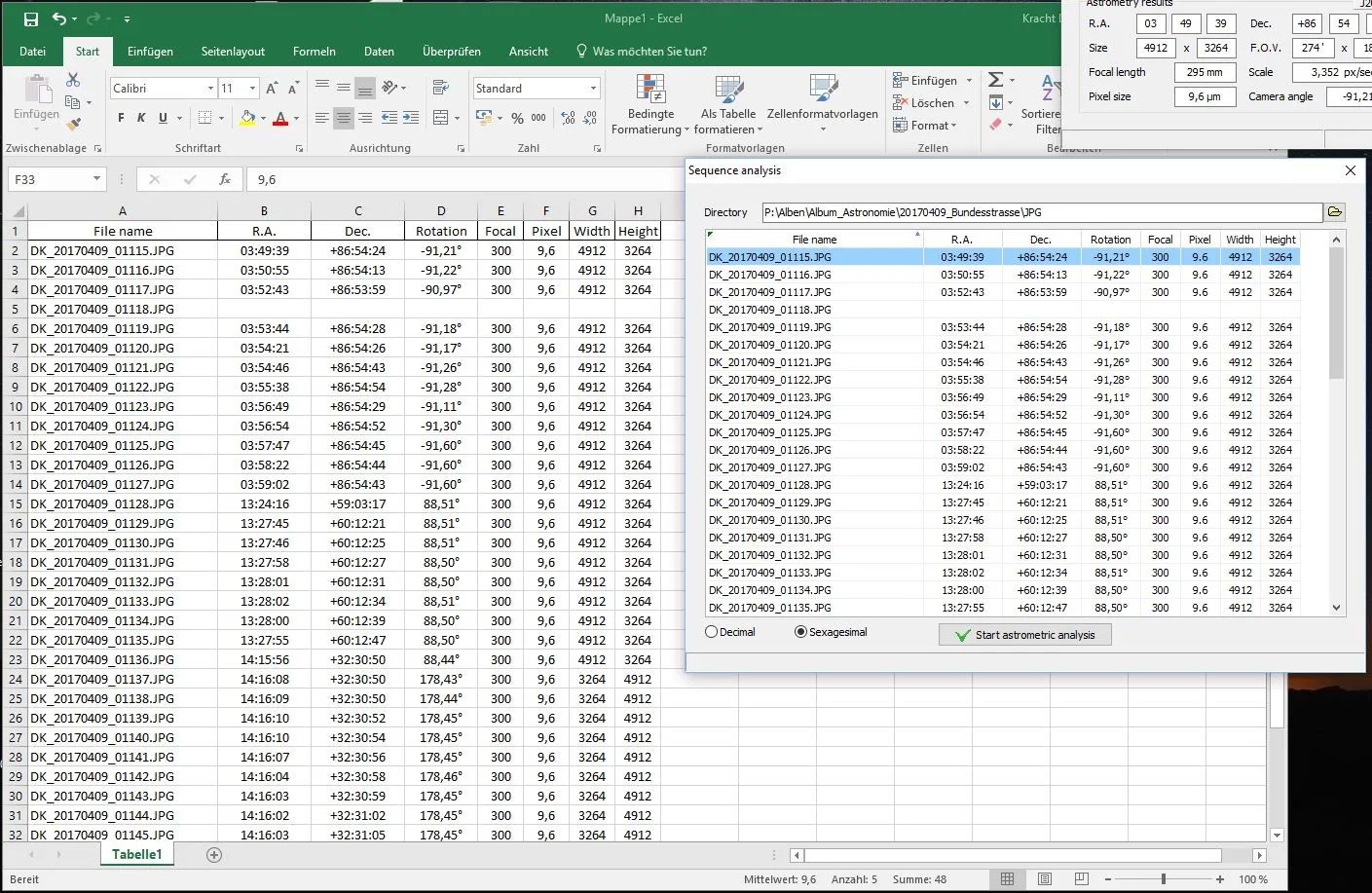Click the Cut scissors icon
This screenshot has height=893, width=1372.
73,80
